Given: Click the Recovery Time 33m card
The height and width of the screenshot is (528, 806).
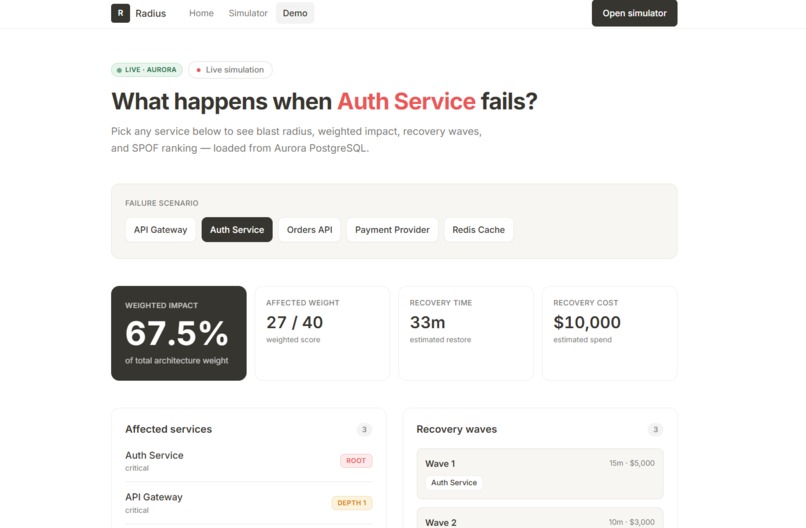Looking at the screenshot, I should 466,333.
